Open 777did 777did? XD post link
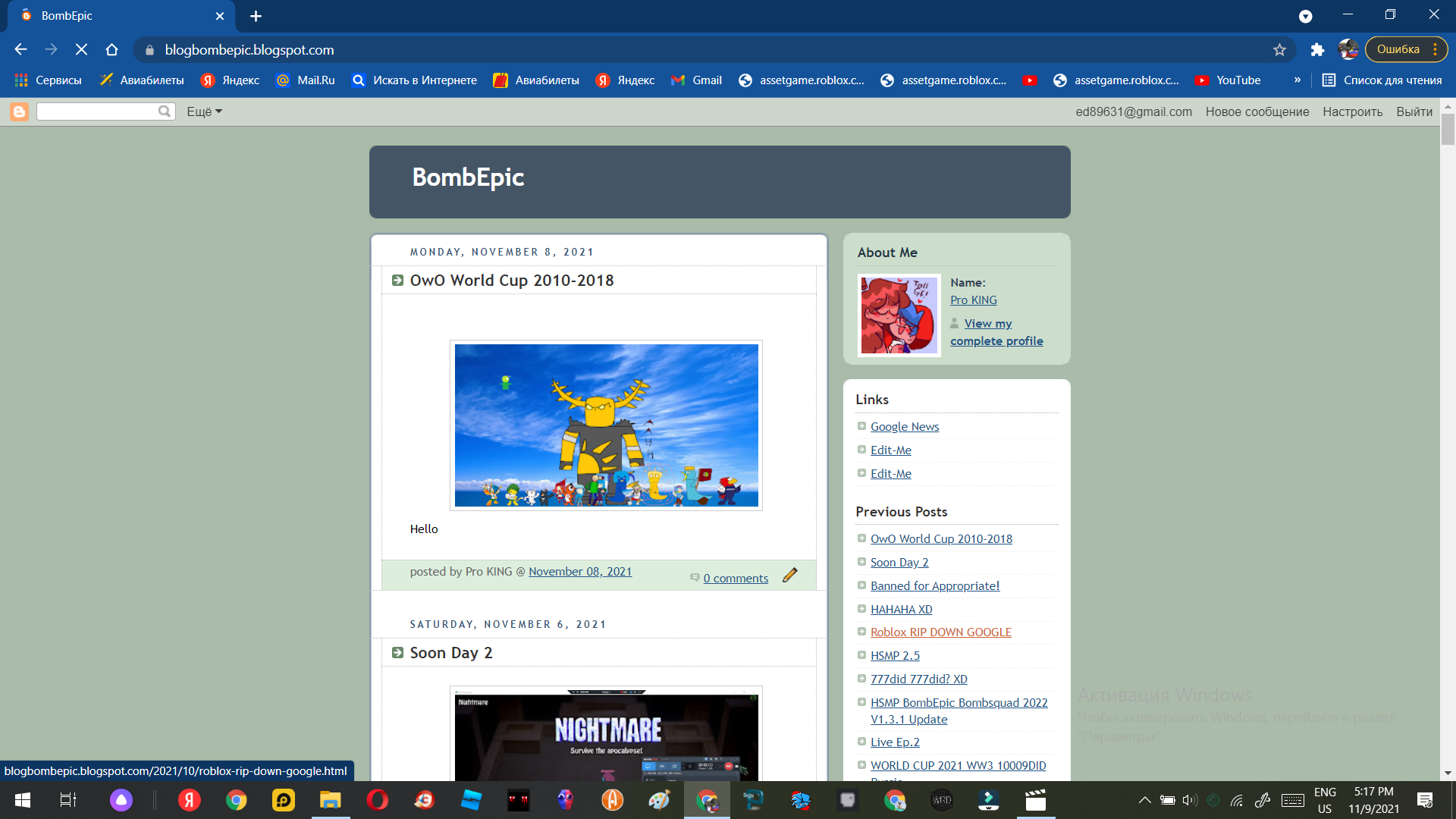 [919, 679]
